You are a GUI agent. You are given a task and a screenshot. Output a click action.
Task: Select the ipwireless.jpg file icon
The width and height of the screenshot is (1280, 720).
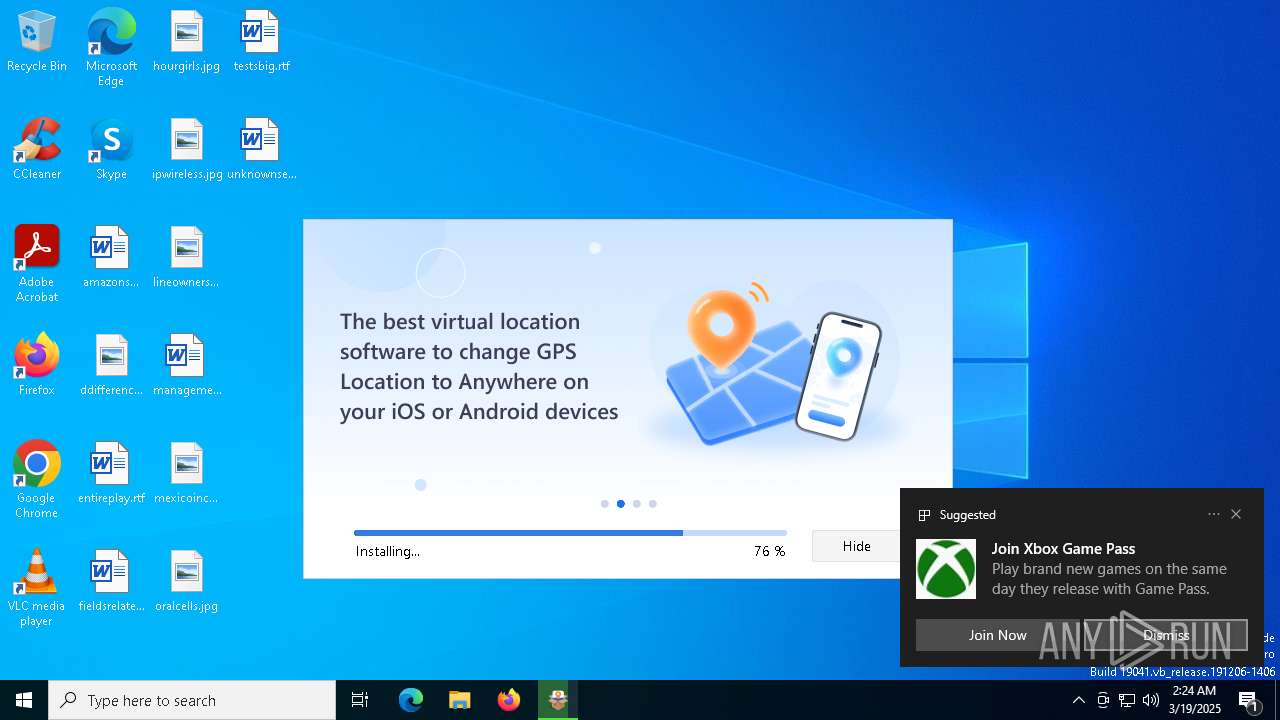click(186, 149)
